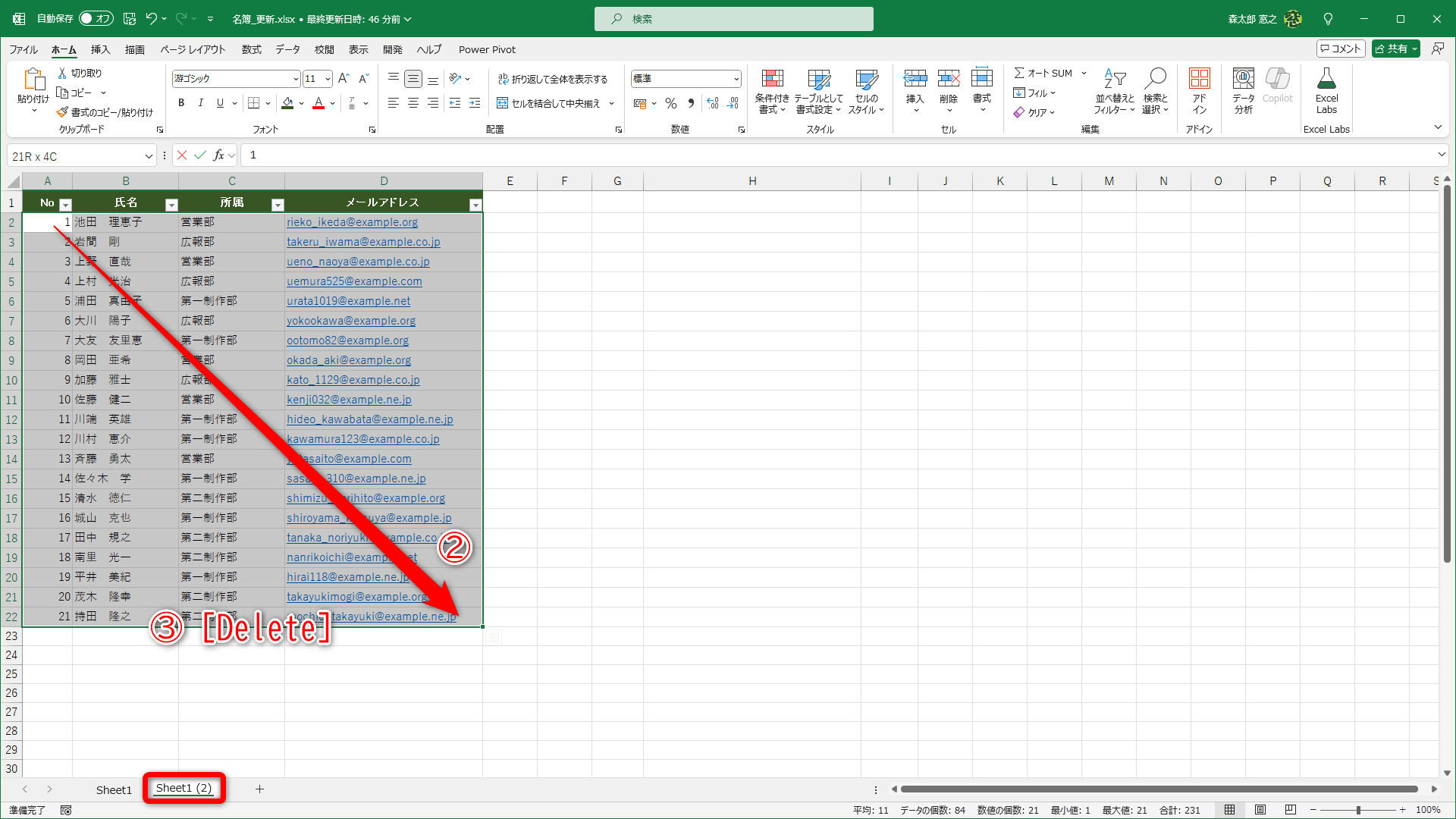Click the Conditional Formatting icon
Viewport: 1456px width, 819px height.
click(x=772, y=79)
